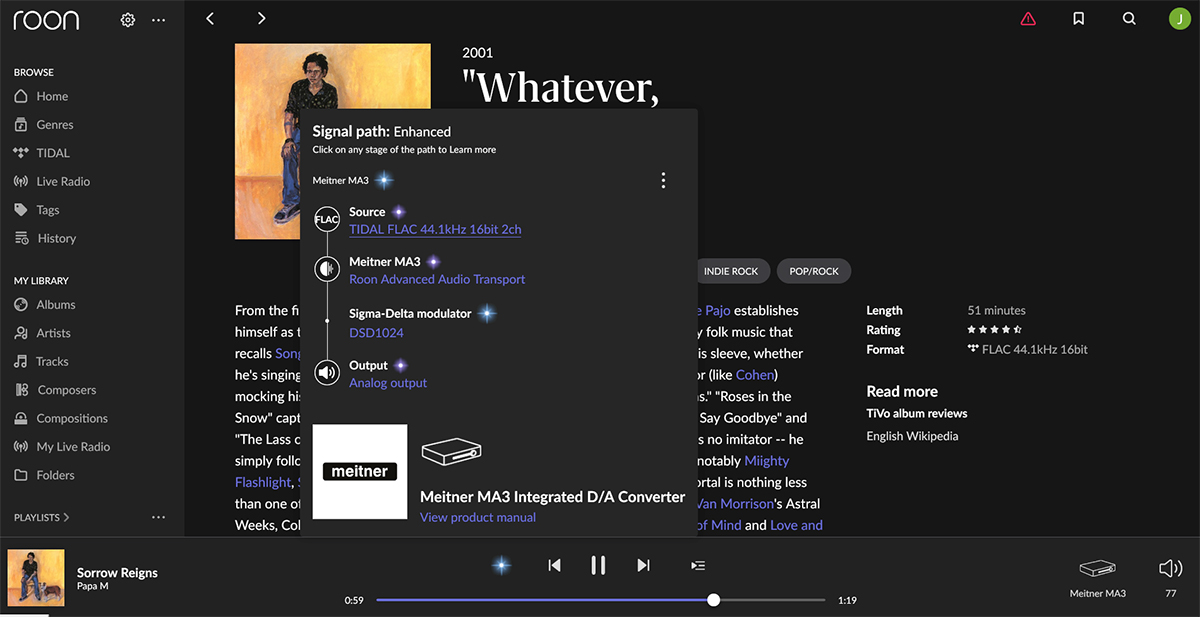The width and height of the screenshot is (1200, 617).
Task: Open the Miighty artist link
Action: pyautogui.click(x=767, y=461)
